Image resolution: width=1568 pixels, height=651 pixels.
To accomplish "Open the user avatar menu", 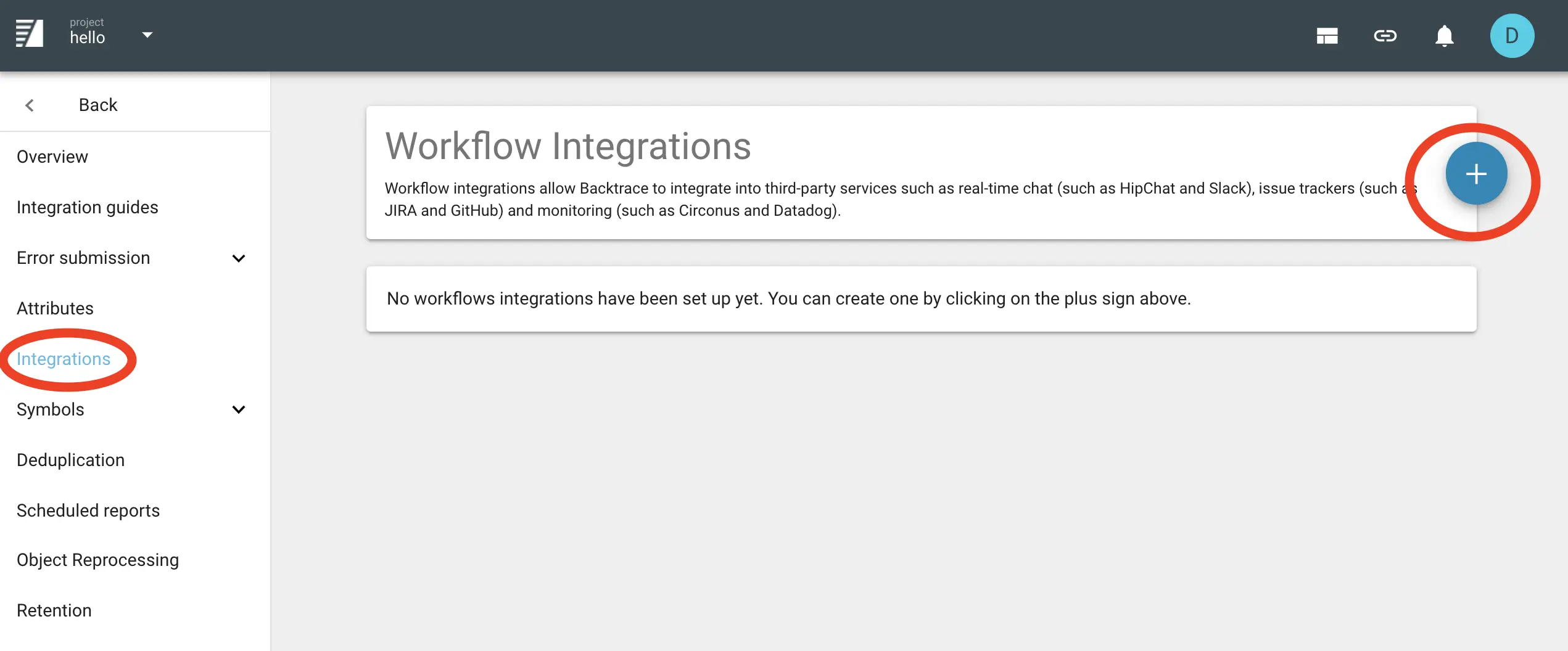I will coord(1511,36).
